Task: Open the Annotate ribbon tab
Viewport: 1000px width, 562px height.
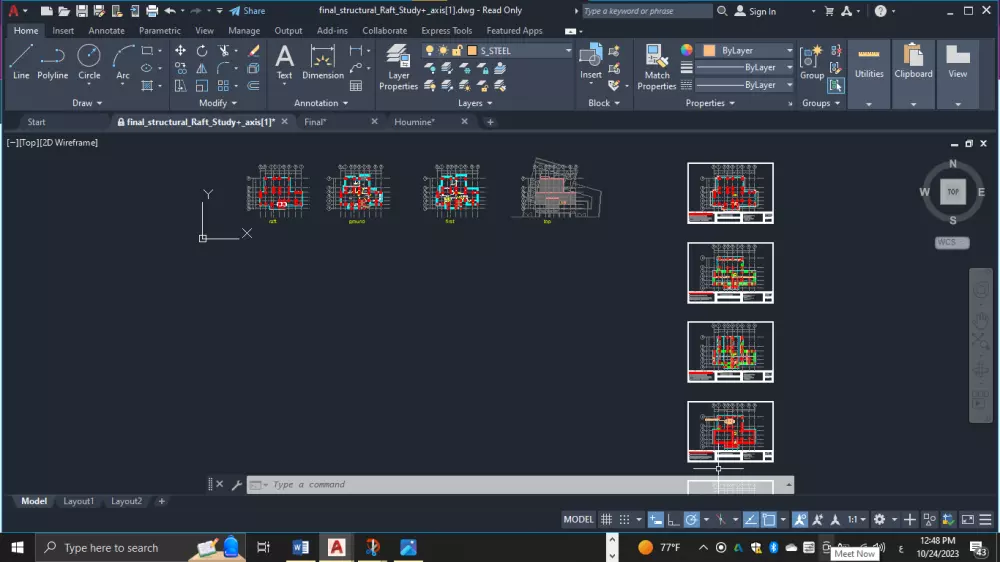Action: pyautogui.click(x=106, y=31)
